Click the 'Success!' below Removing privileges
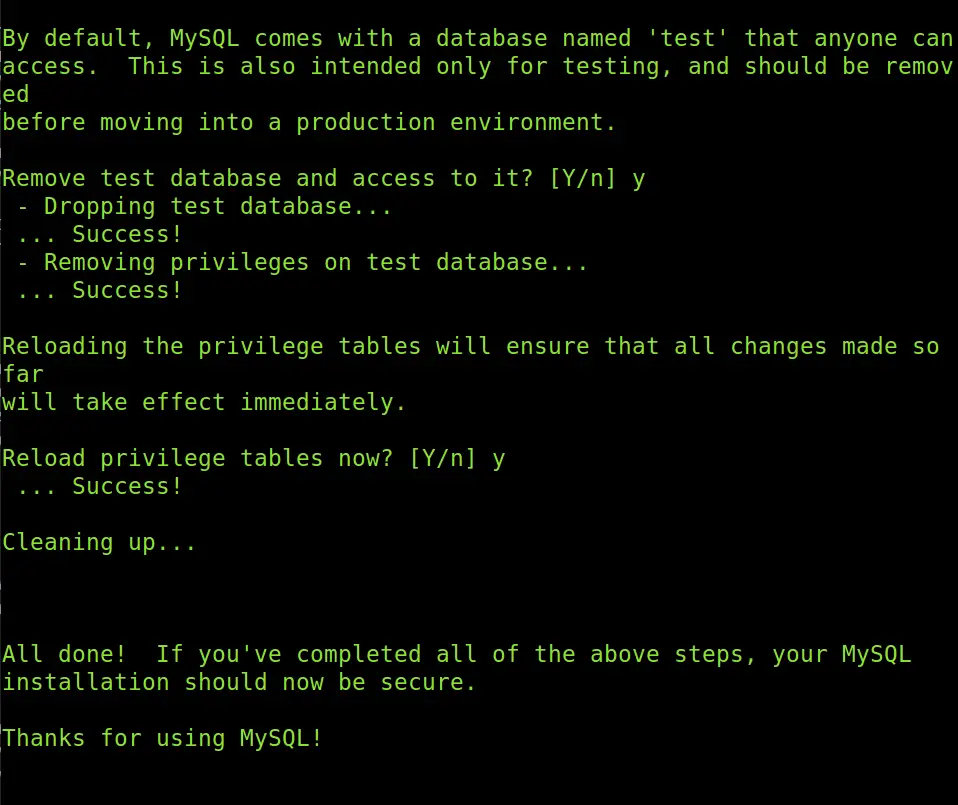Viewport: 958px width, 805px height. pos(127,291)
